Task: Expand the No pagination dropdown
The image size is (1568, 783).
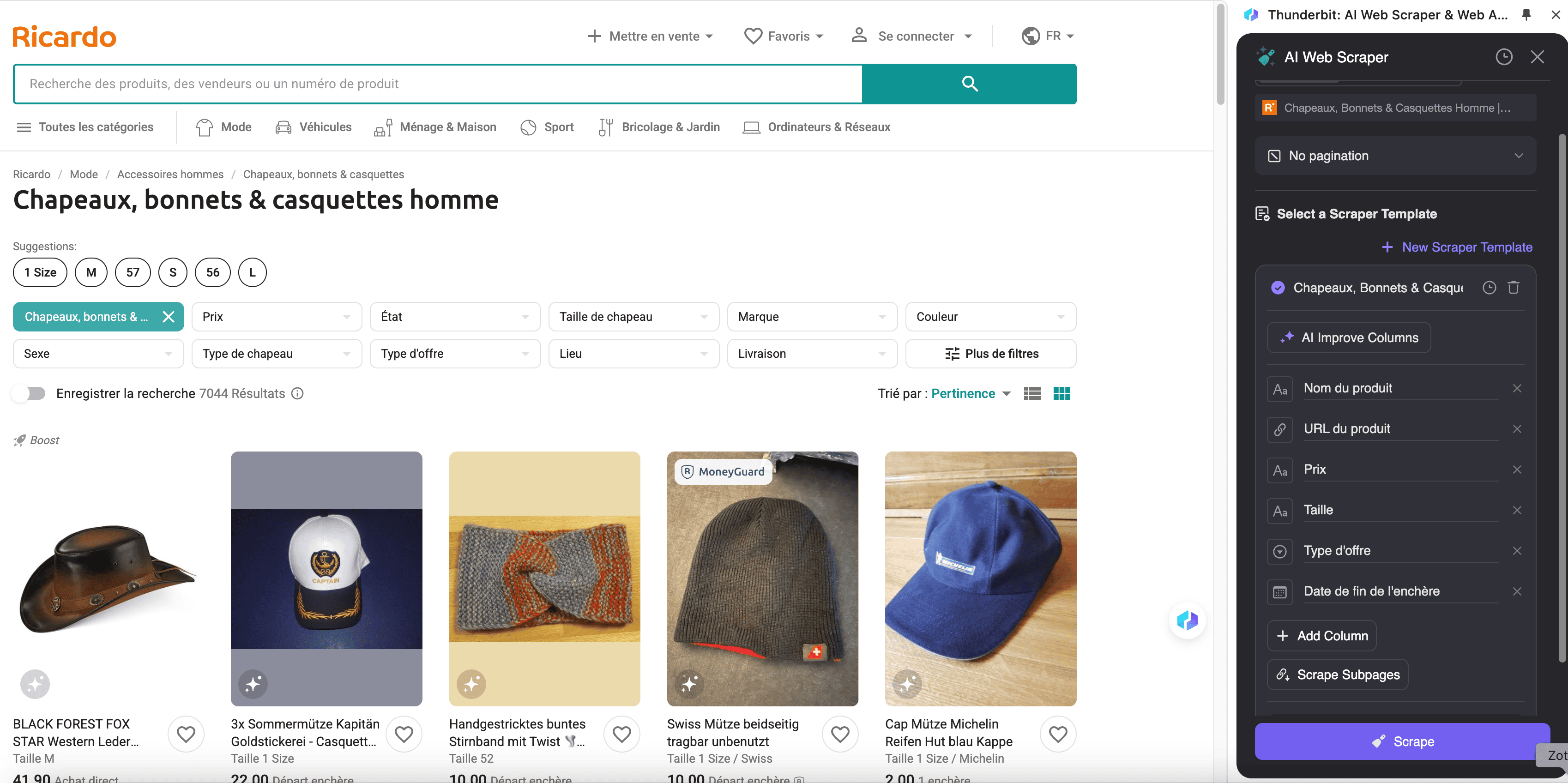Action: [1395, 156]
